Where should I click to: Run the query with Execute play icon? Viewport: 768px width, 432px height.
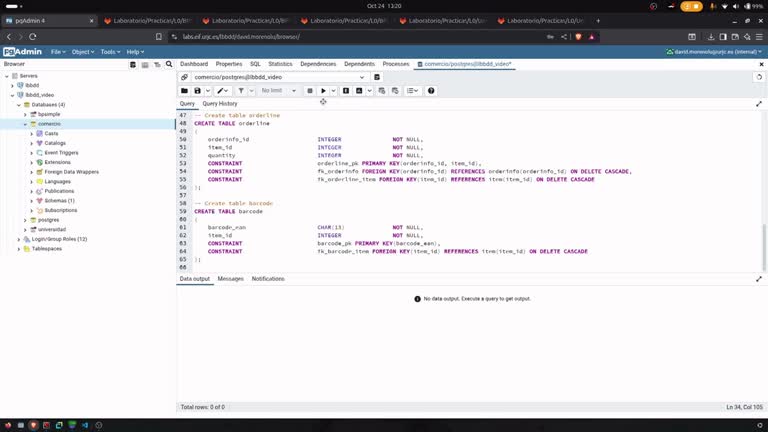coord(323,91)
